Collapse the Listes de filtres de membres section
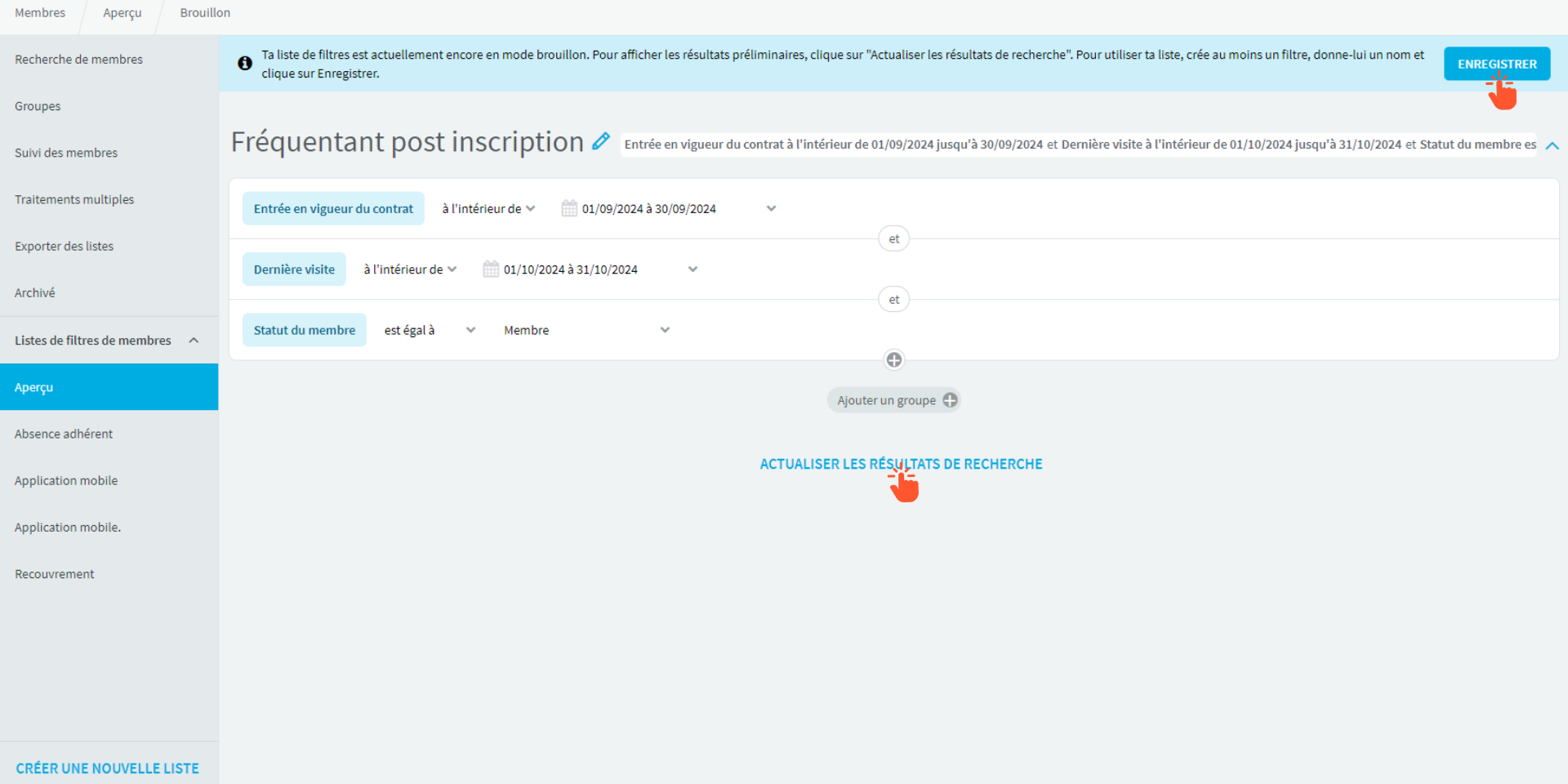This screenshot has height=784, width=1568. click(x=194, y=341)
